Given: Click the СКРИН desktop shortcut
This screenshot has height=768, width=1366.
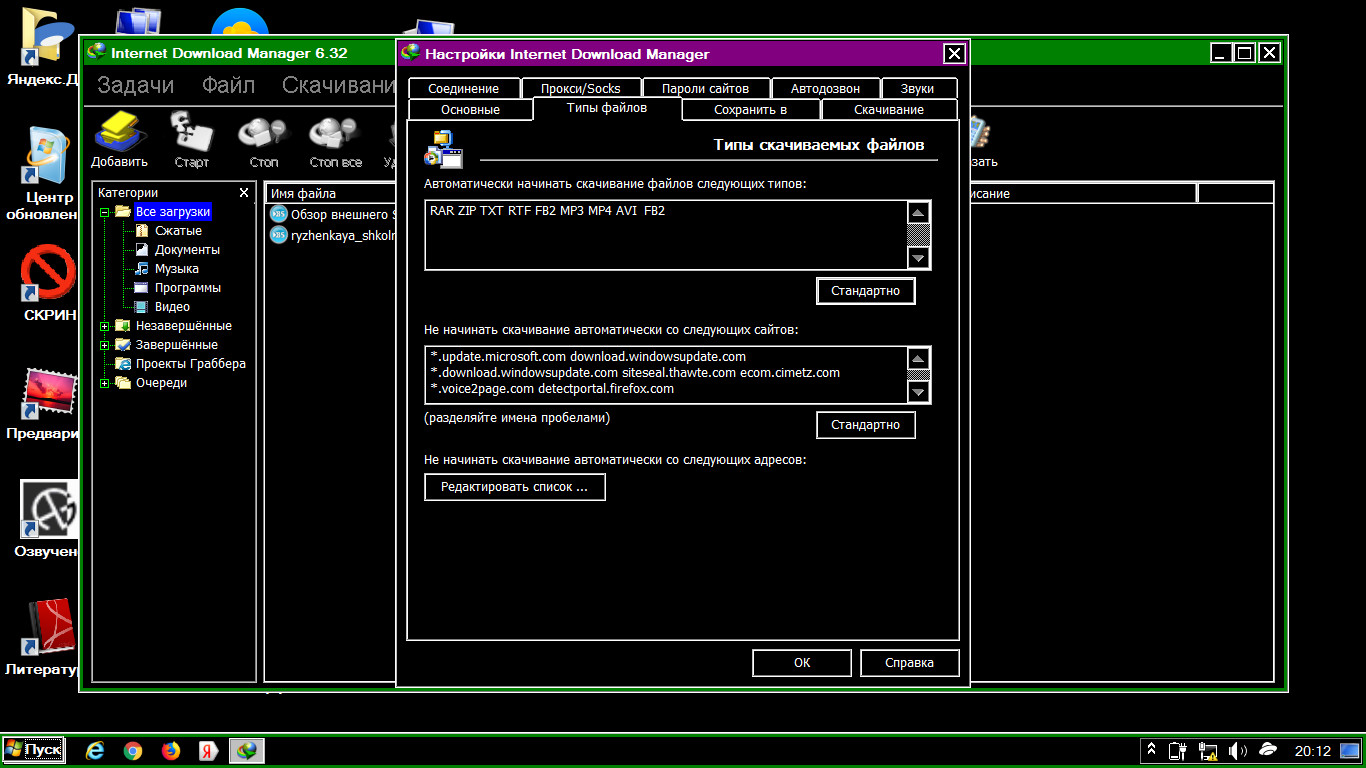Looking at the screenshot, I should tap(48, 285).
